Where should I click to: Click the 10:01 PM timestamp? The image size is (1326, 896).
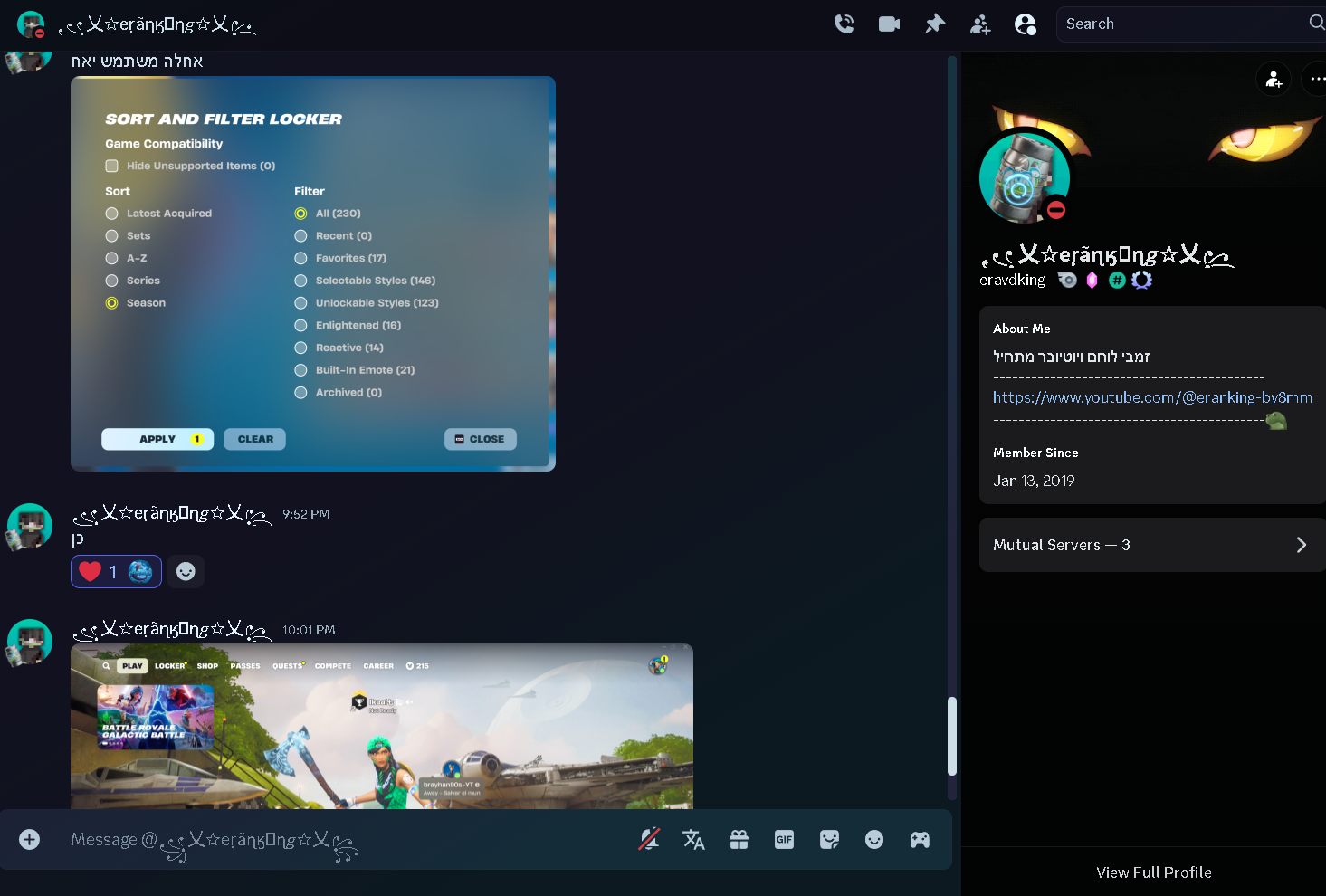309,630
